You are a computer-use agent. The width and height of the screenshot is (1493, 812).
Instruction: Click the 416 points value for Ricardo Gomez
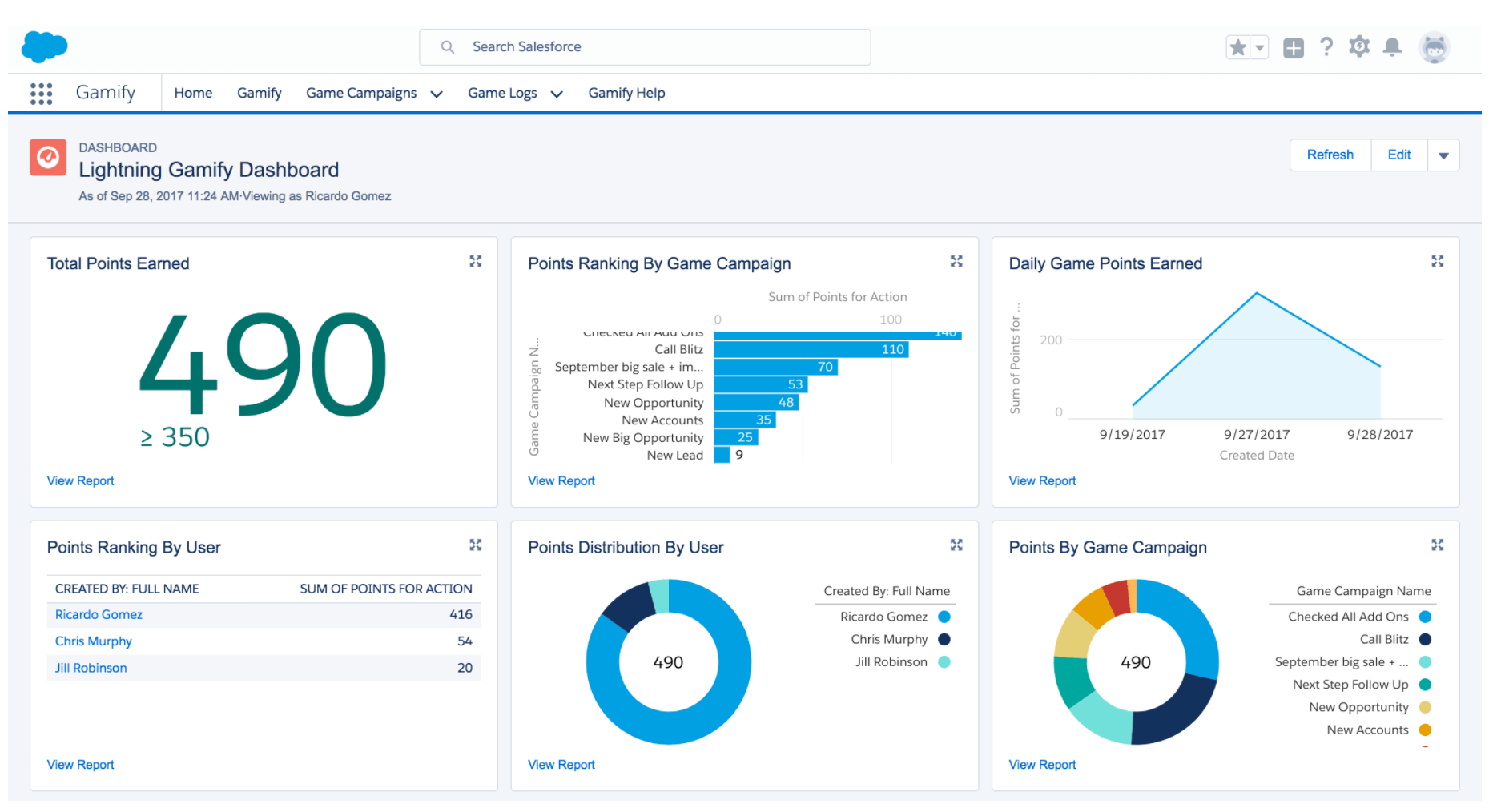tap(461, 614)
